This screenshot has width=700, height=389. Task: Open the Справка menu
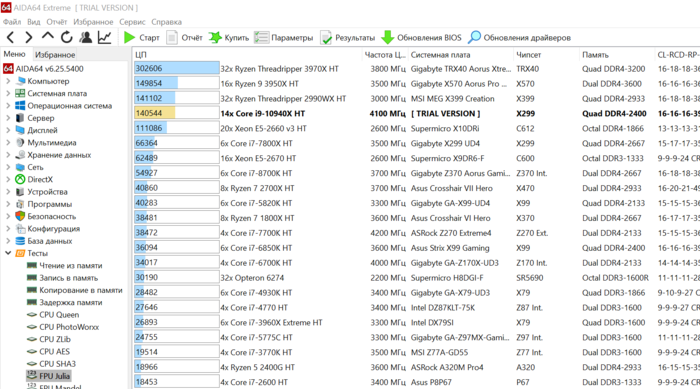pos(167,22)
